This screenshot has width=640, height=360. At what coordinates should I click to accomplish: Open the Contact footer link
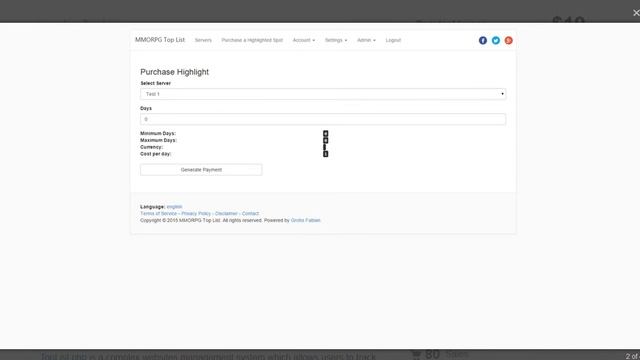pyautogui.click(x=250, y=213)
